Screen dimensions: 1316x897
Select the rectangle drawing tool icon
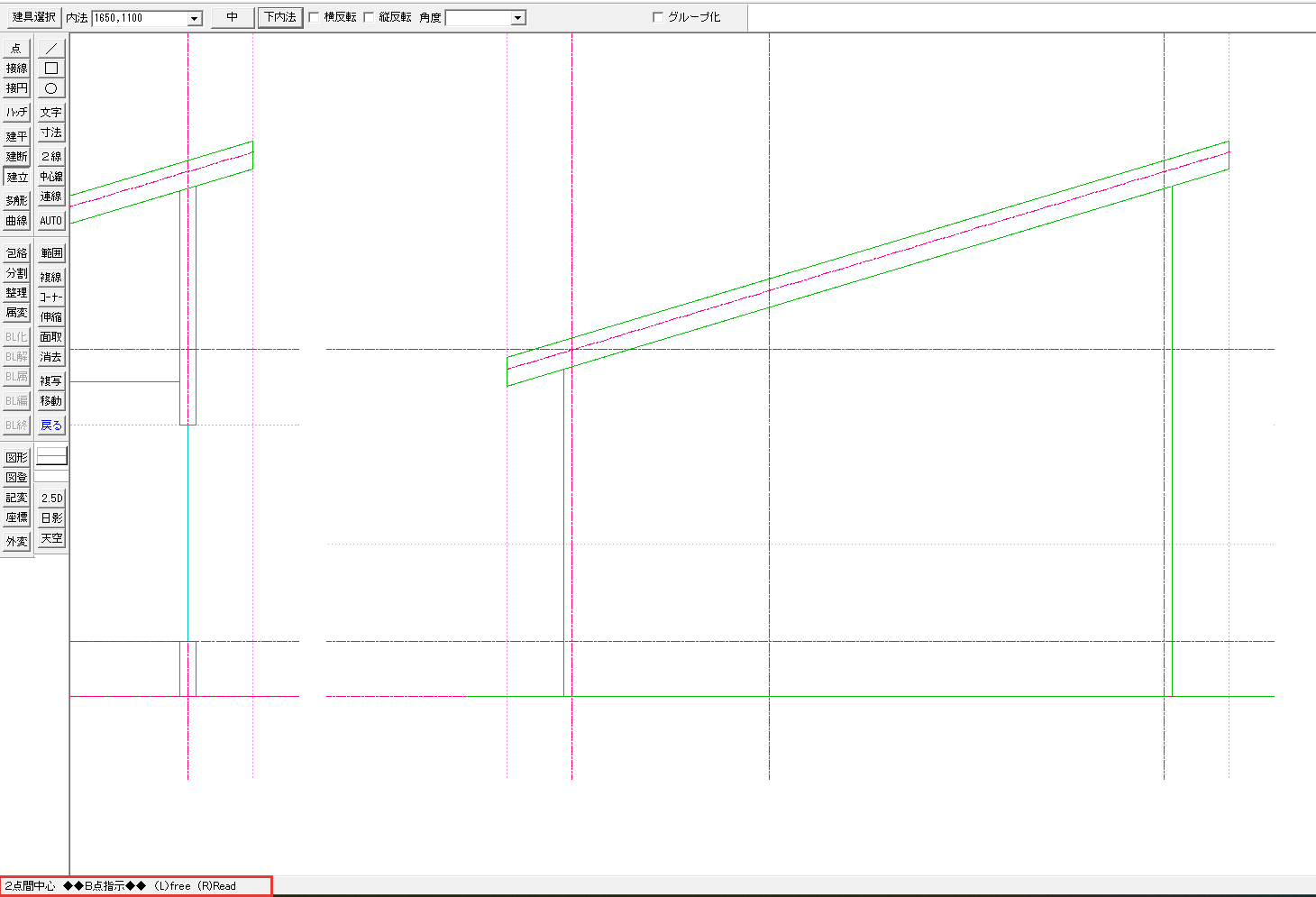pyautogui.click(x=51, y=69)
